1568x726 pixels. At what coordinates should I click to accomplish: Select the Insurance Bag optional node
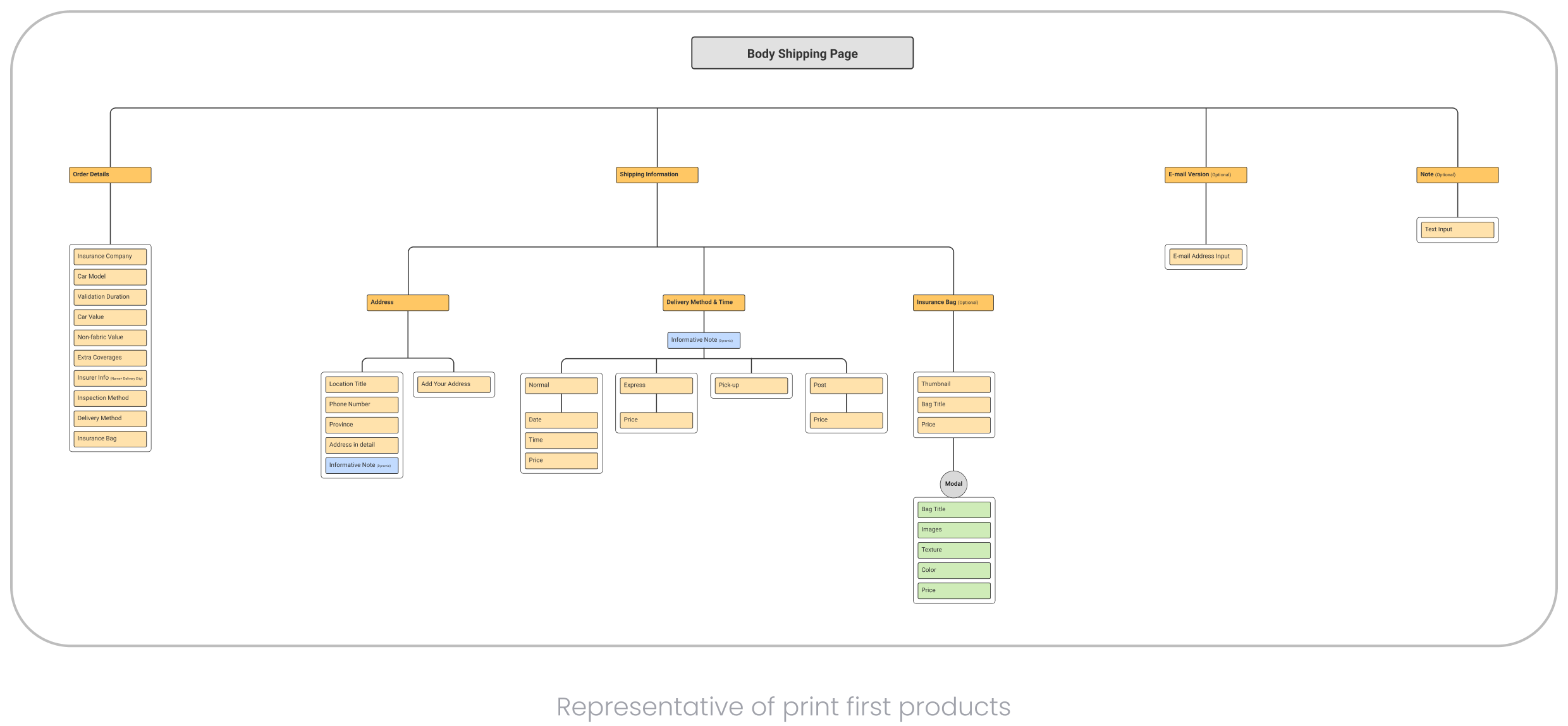[953, 303]
